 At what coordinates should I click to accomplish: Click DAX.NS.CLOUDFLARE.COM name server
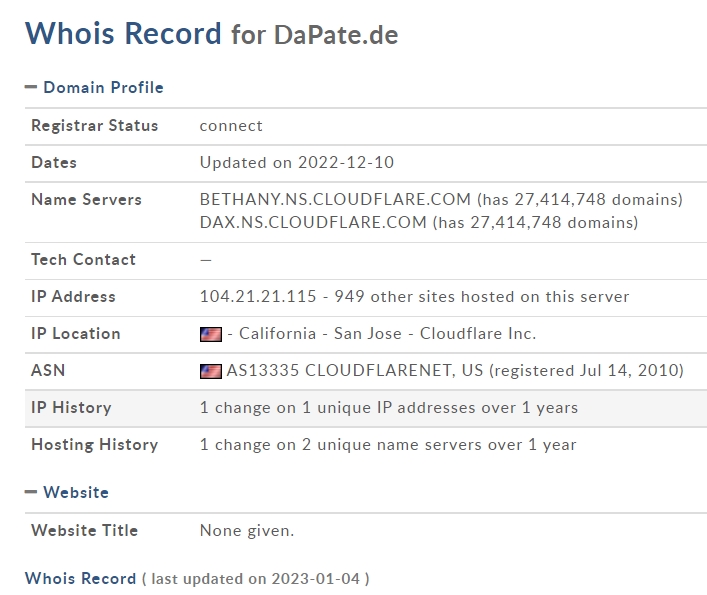click(x=313, y=222)
